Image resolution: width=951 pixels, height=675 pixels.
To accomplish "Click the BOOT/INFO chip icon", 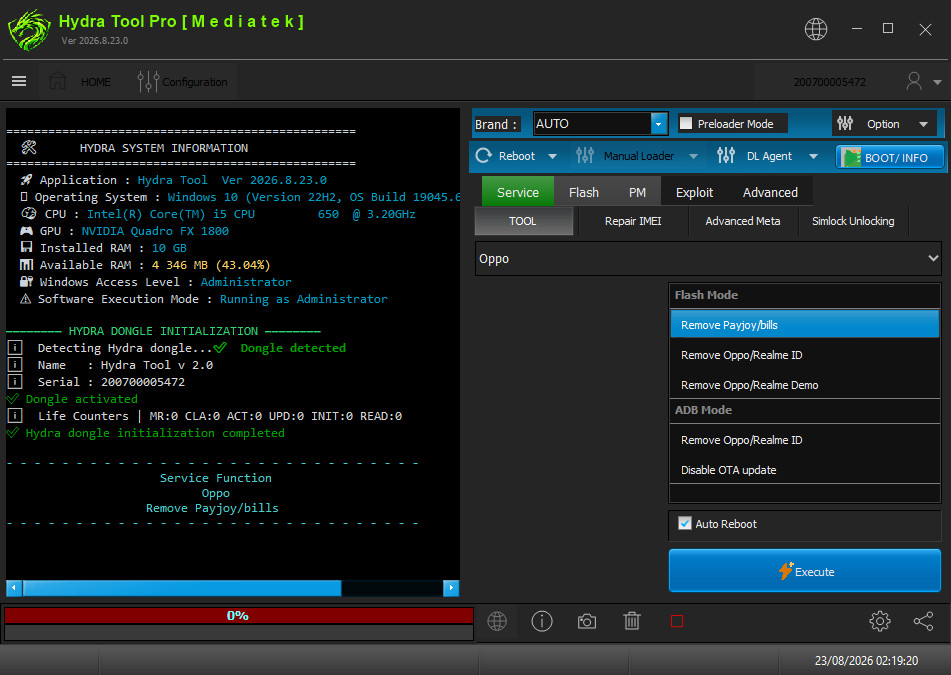I will [851, 158].
